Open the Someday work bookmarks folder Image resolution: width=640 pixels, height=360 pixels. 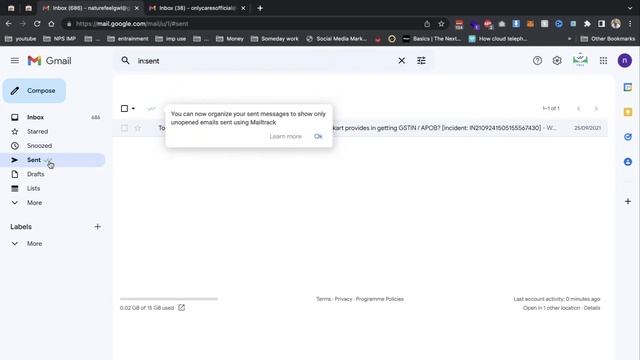275,39
